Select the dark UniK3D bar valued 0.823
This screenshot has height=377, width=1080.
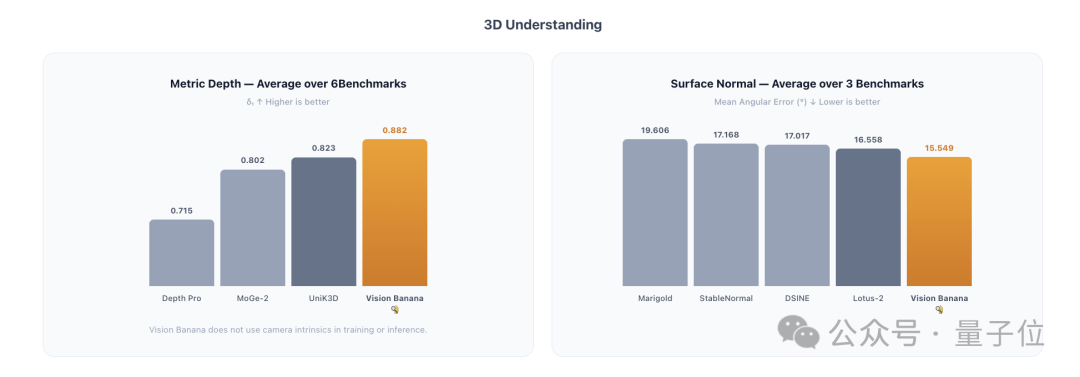pos(324,222)
